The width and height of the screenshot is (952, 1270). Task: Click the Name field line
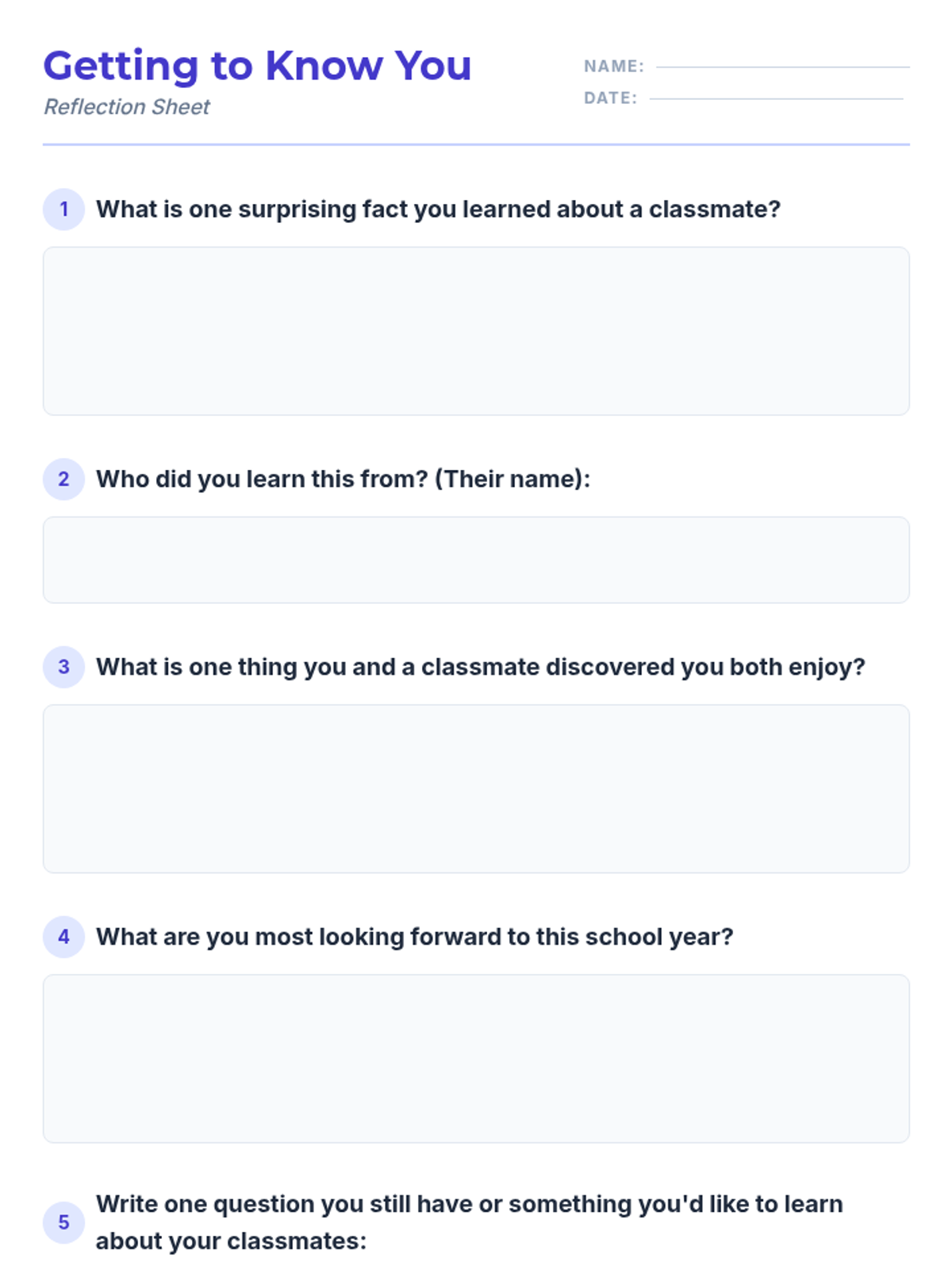tap(783, 67)
